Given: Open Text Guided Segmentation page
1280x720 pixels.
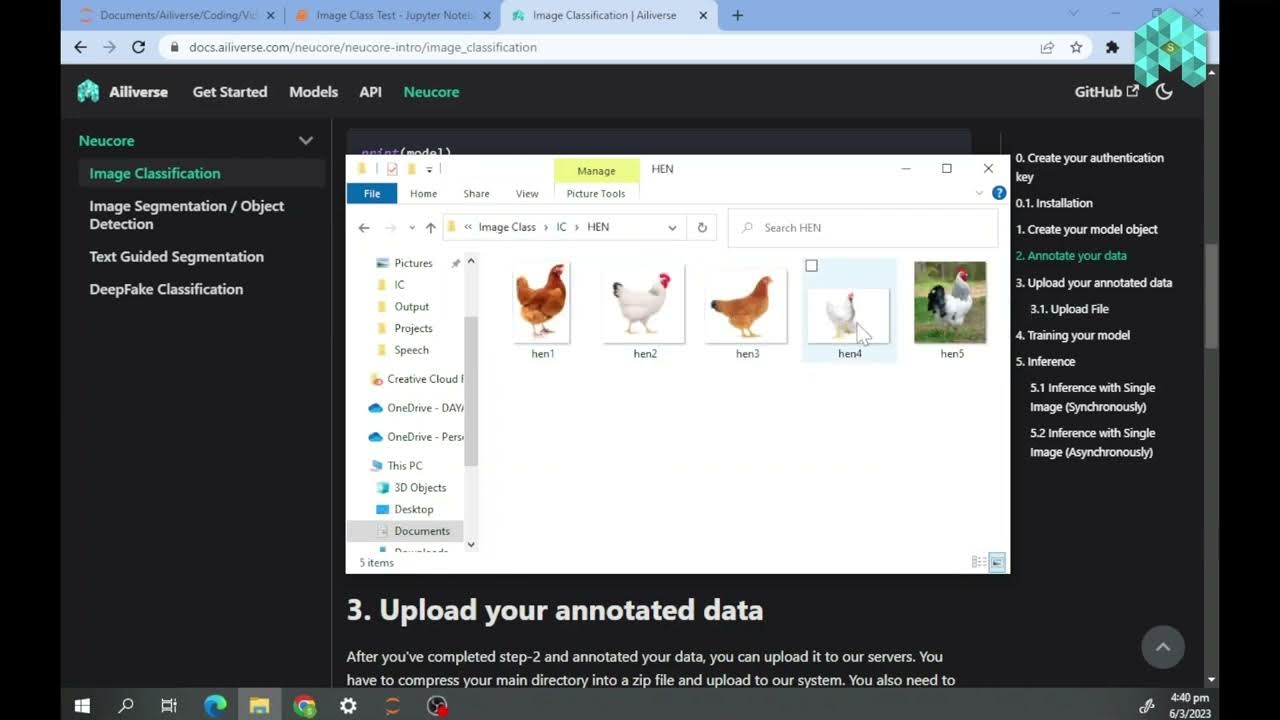Looking at the screenshot, I should 176,257.
